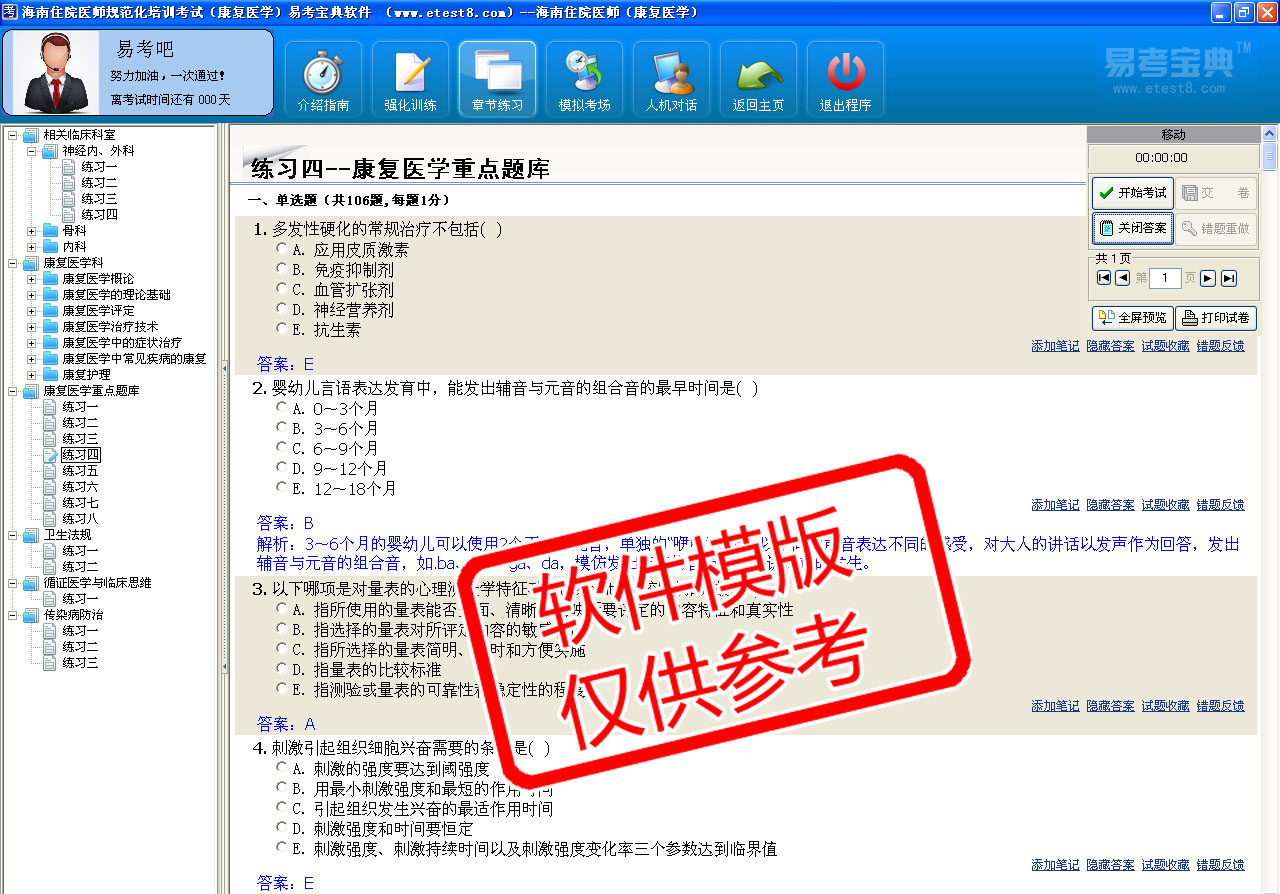The width and height of the screenshot is (1280, 894).
Task: Open 练习一 under 循证医学与临床思维
Action: coord(80,599)
